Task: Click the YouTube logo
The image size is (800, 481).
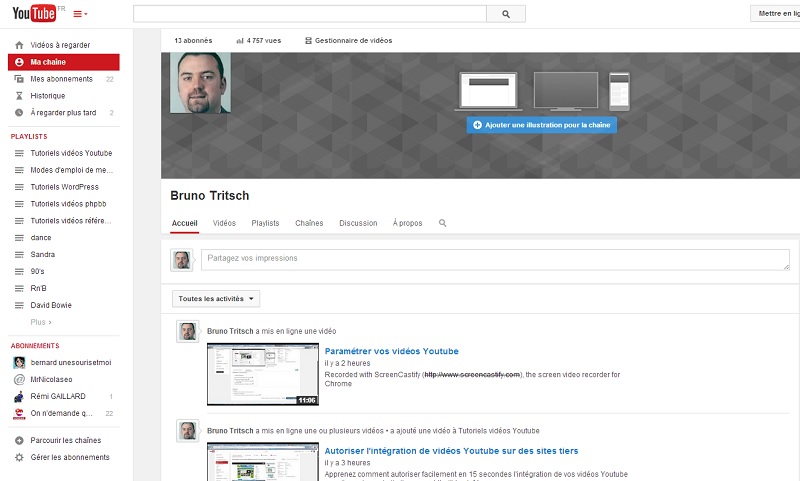Action: 34,13
